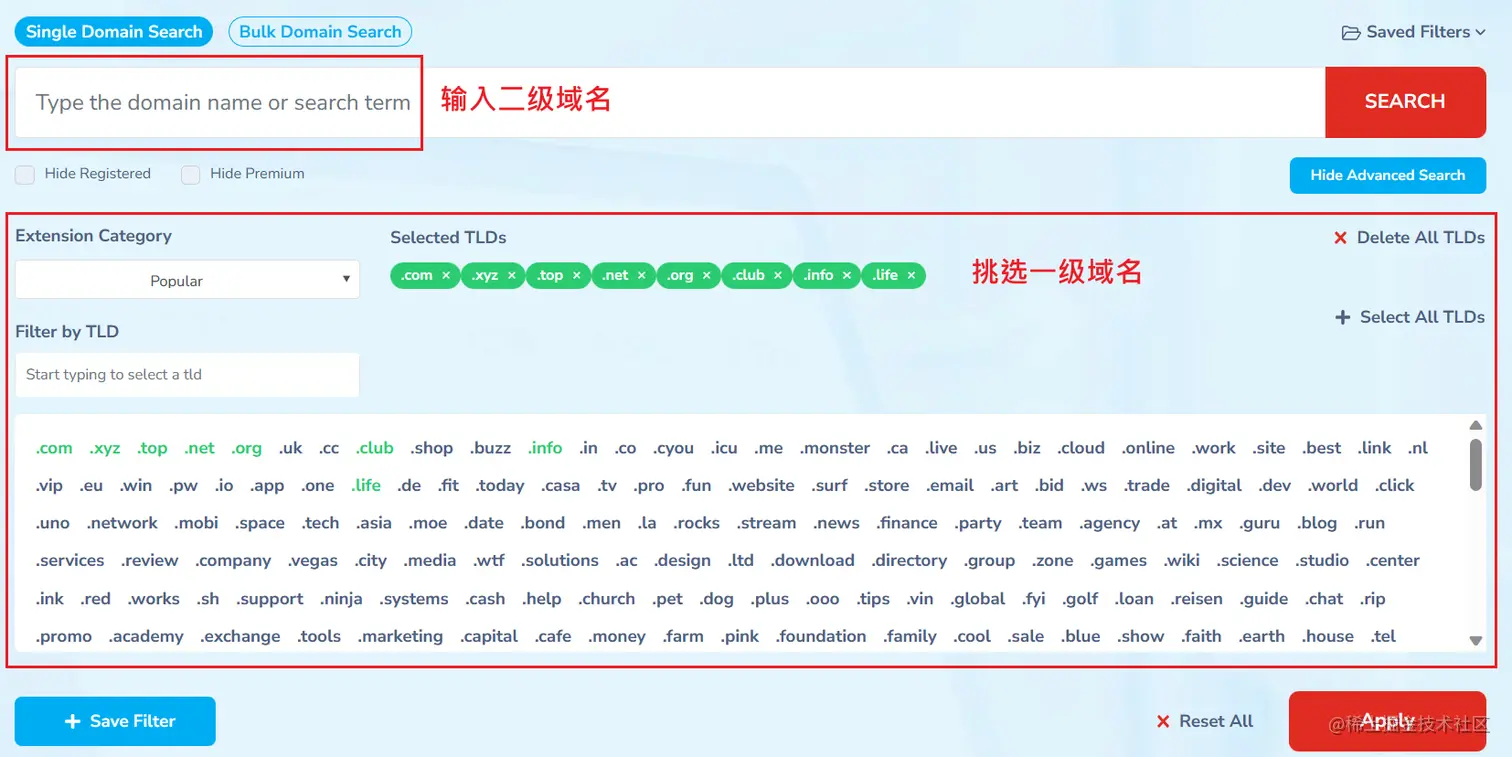Select the .solutions TLD
The height and width of the screenshot is (757, 1512).
click(560, 561)
